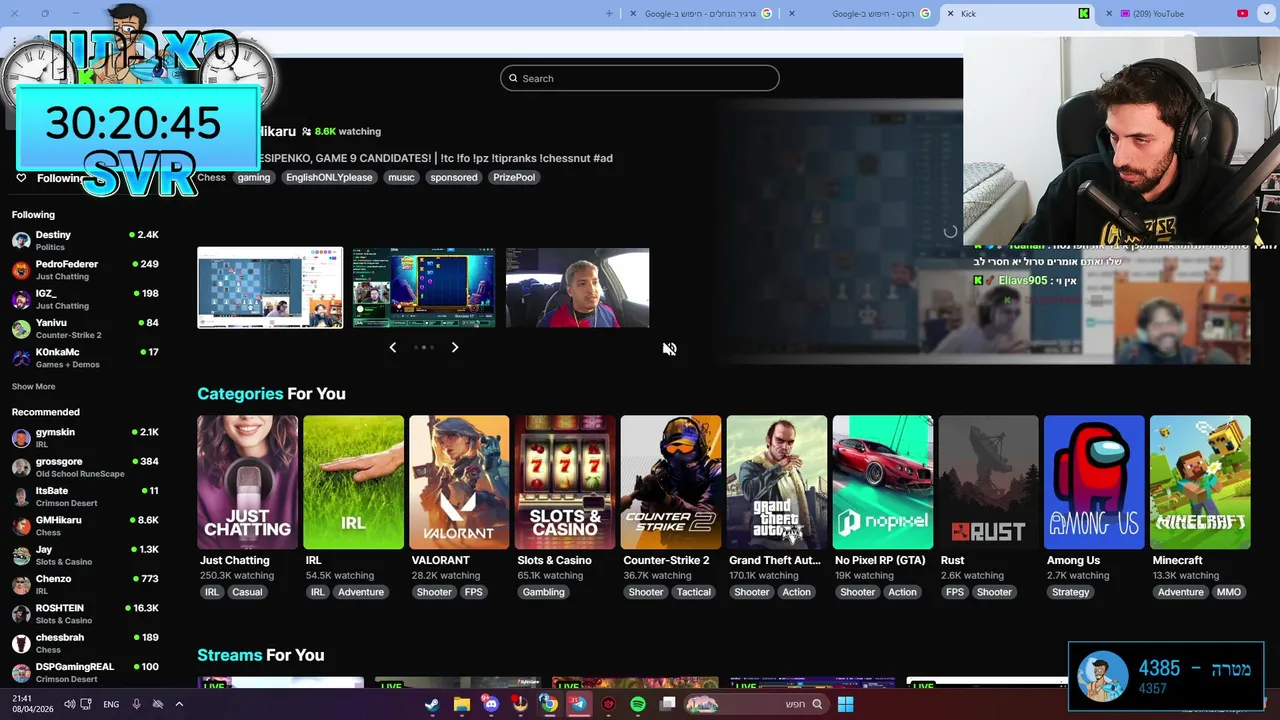The height and width of the screenshot is (720, 1280).
Task: Click GMHikaru avatar in Recommended sidebar
Action: [x=21, y=526]
